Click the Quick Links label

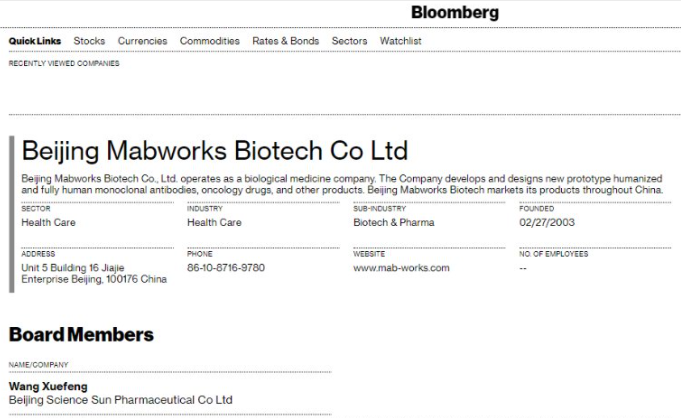[x=35, y=41]
